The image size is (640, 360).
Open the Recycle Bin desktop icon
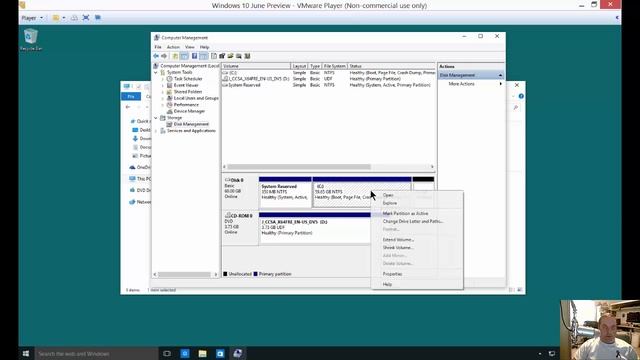coord(31,39)
